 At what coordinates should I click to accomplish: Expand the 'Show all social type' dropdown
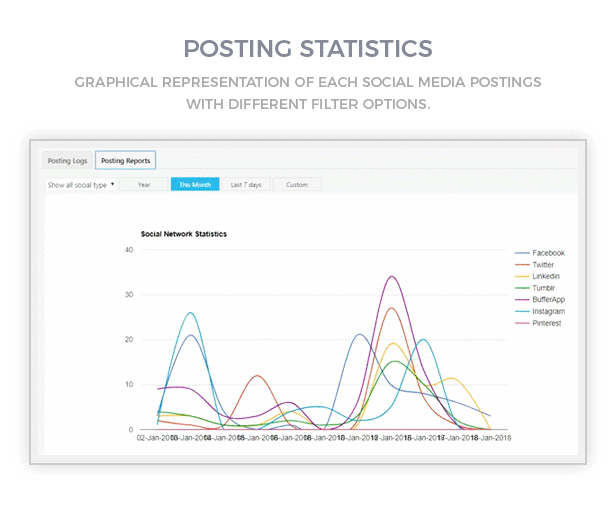coord(82,185)
